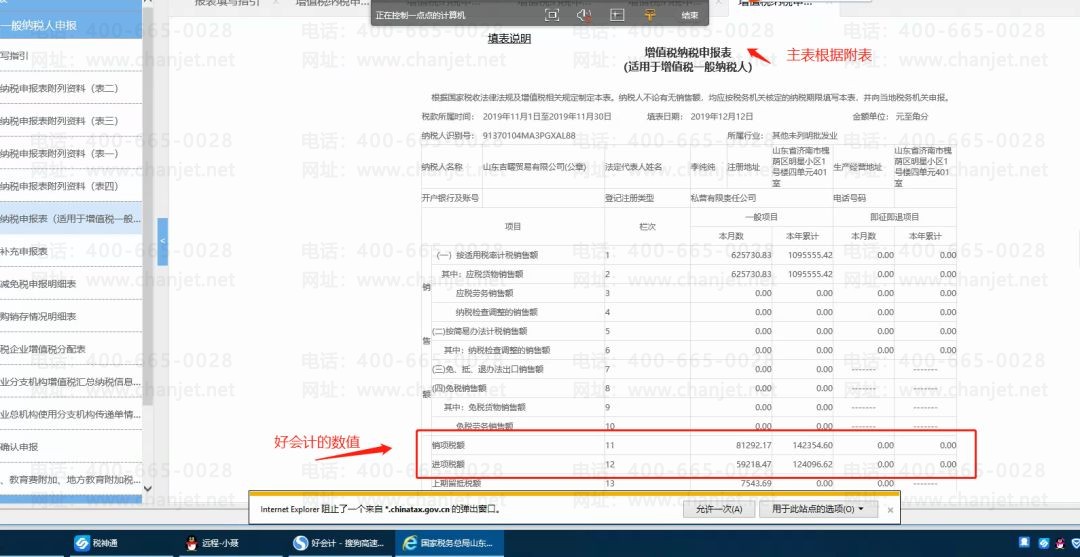The height and width of the screenshot is (557, 1080).
Task: Dismiss the popup blocker notification bar
Action: point(890,510)
